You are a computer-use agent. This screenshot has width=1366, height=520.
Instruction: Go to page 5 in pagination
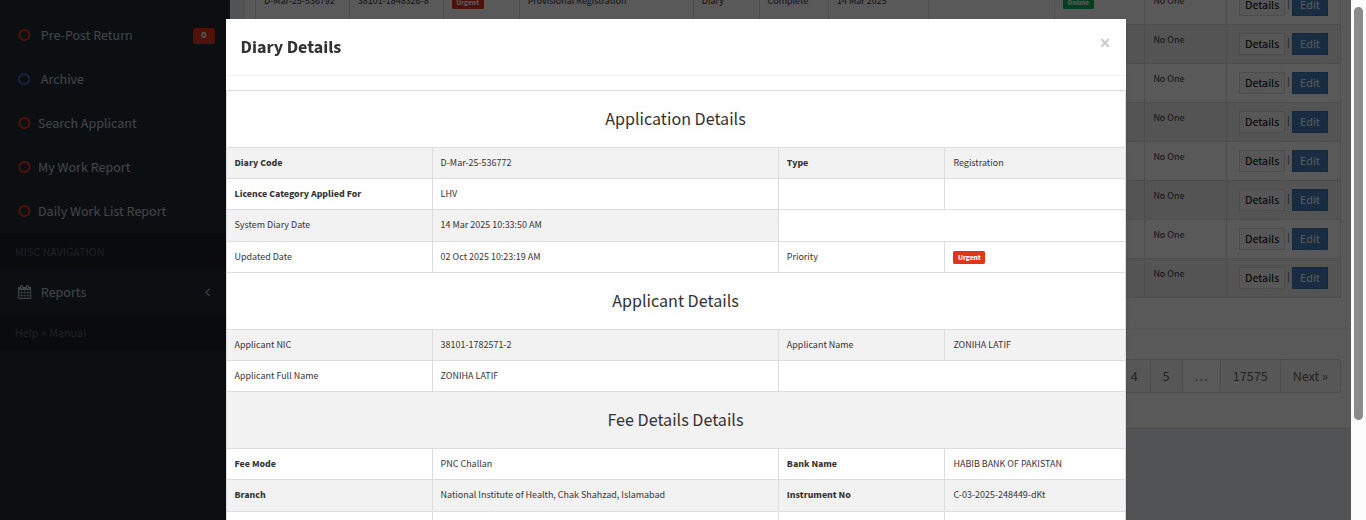(1166, 376)
